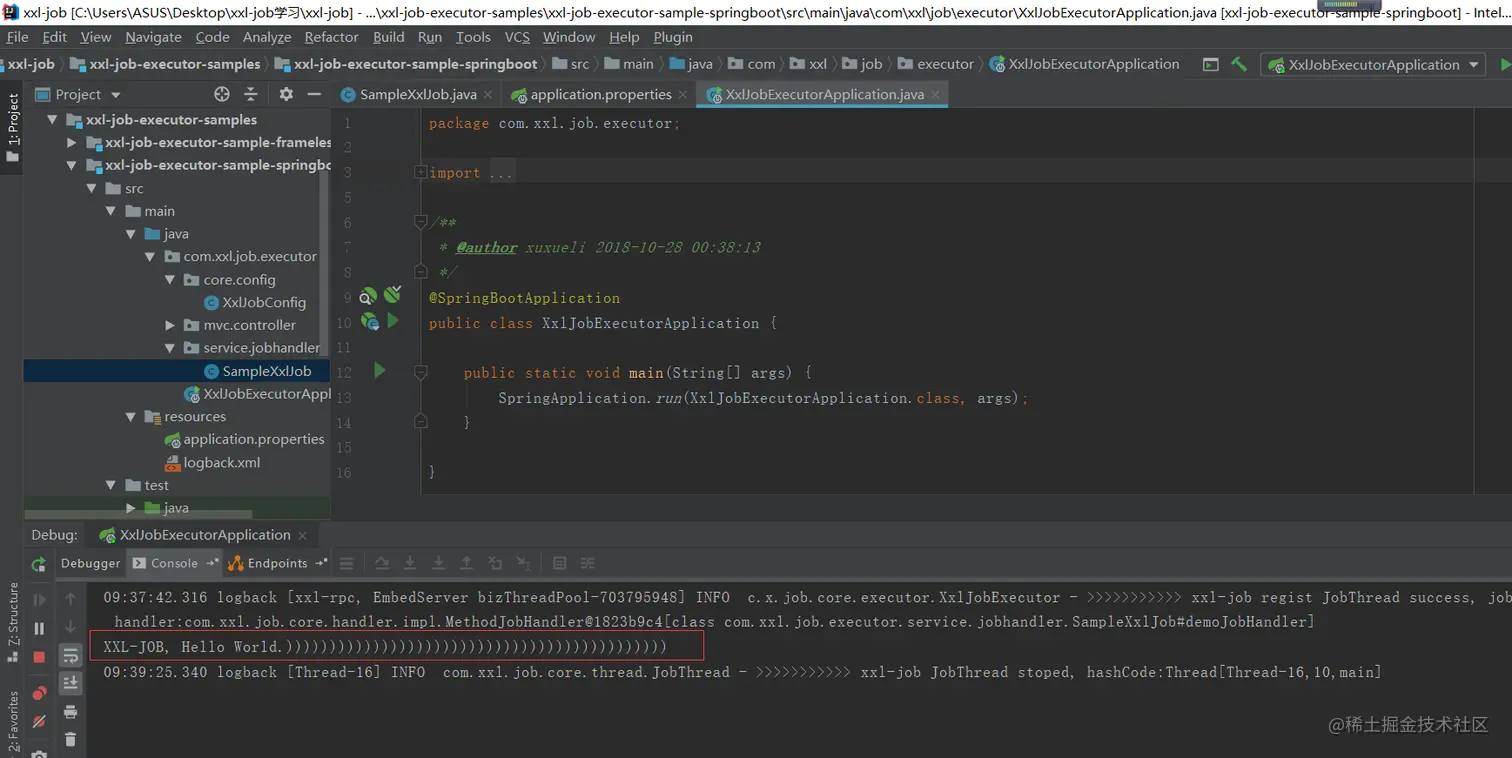Switch to application.properties editor tab
This screenshot has height=758, width=1512.
coord(600,94)
